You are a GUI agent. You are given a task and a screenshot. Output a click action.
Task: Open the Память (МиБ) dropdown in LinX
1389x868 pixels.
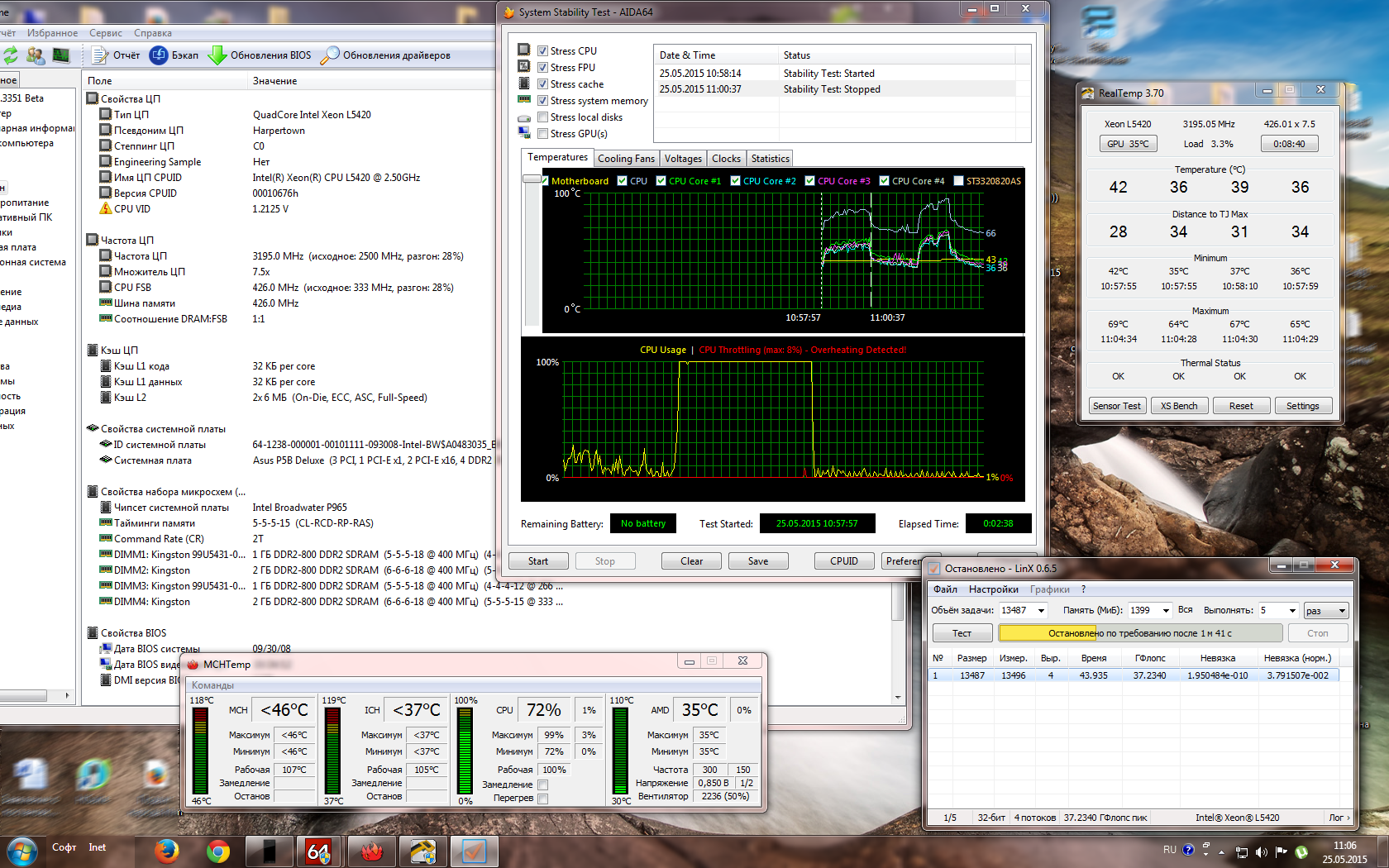coord(1166,610)
